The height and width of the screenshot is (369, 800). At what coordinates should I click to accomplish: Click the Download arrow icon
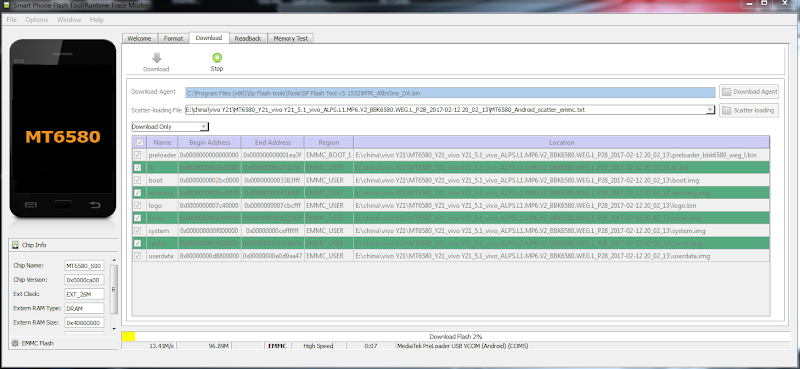pos(157,58)
